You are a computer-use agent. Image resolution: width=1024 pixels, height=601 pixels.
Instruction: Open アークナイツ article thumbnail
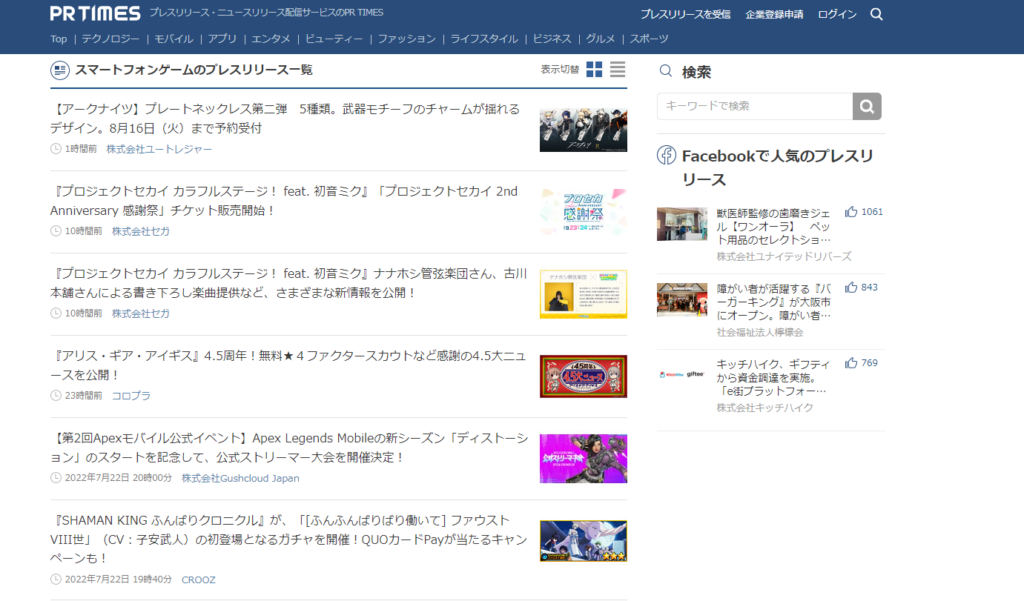[x=583, y=130]
